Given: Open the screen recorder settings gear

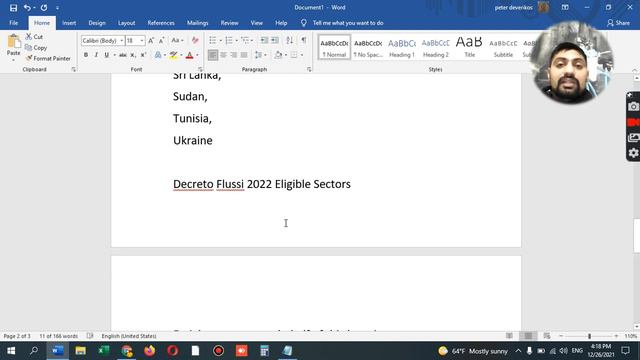Looking at the screenshot, I should pos(633,153).
